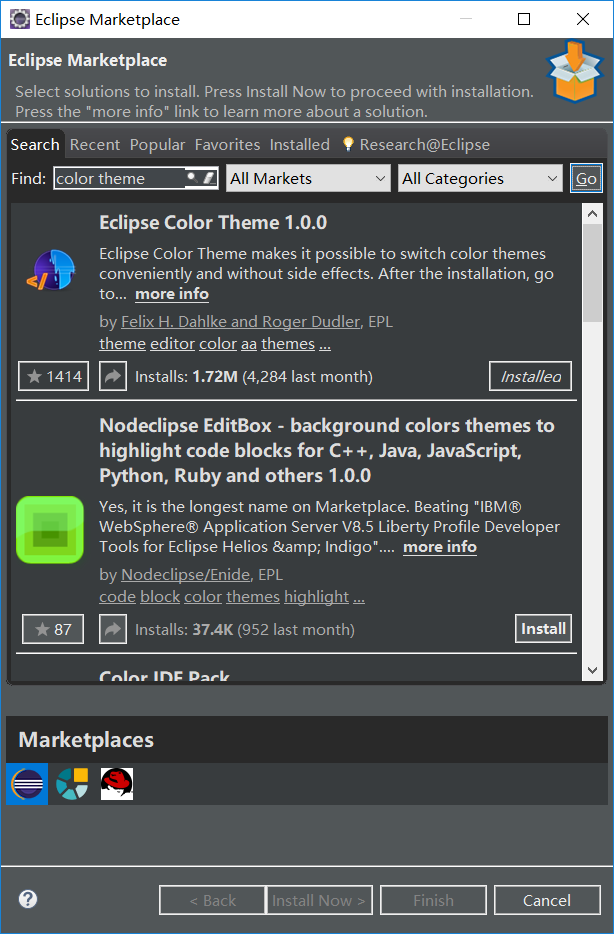Click the disabled Finish button

(433, 900)
